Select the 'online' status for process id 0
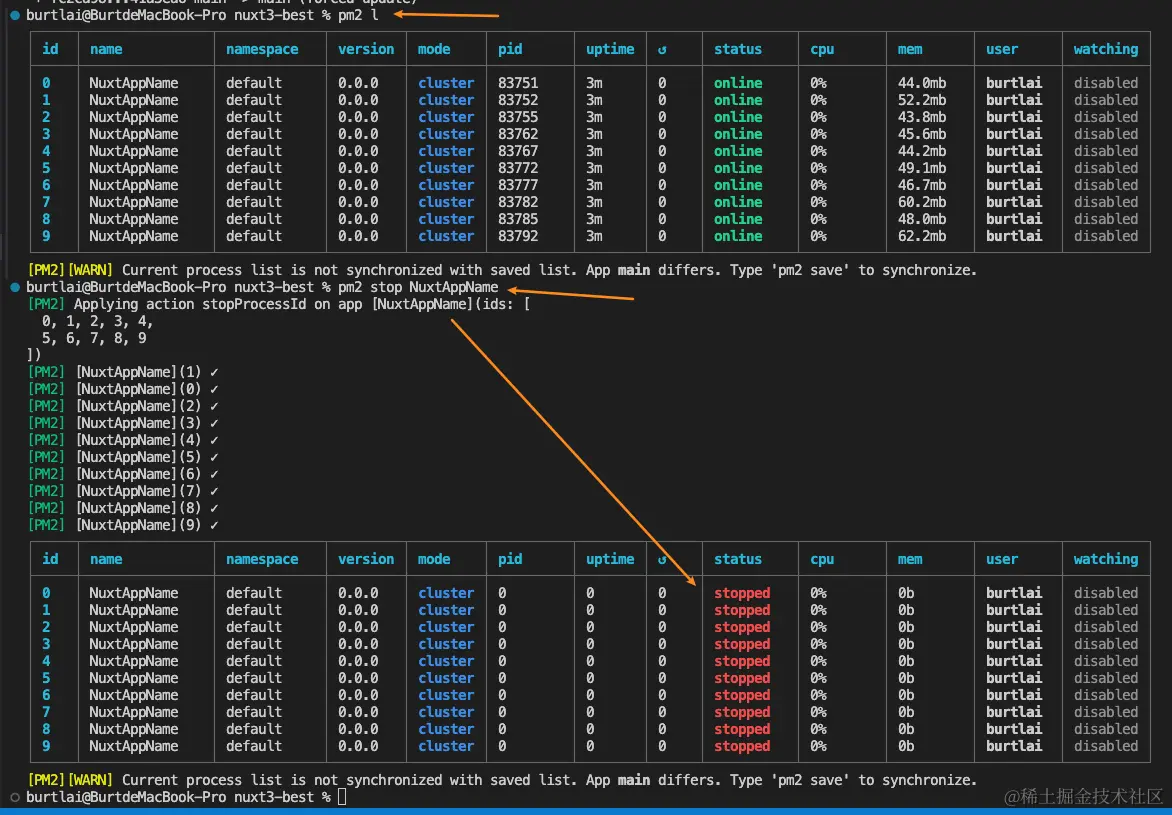This screenshot has width=1172, height=815. pos(738,83)
